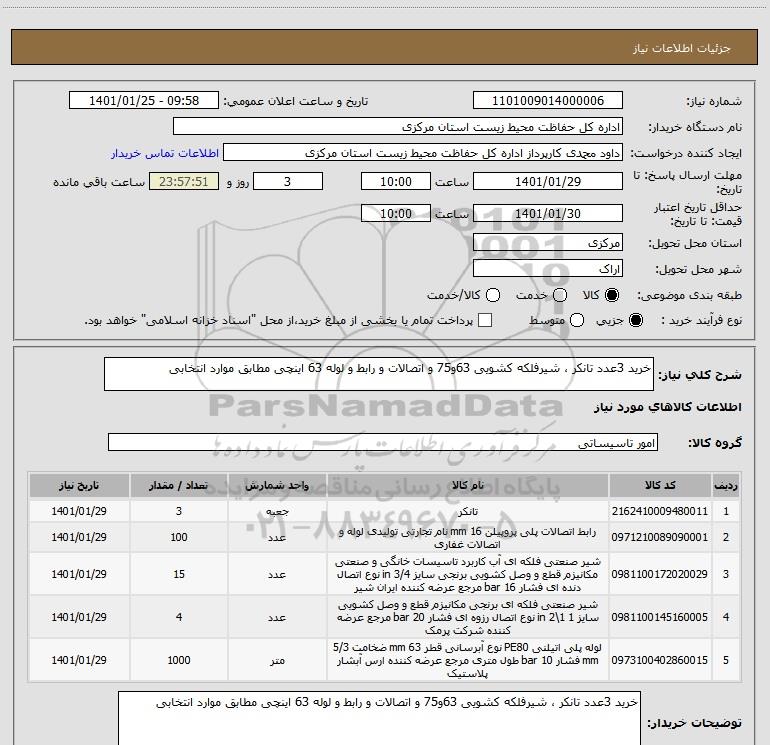The image size is (770, 745).
Task: Click the کد کالا column header
Action: coord(660,486)
